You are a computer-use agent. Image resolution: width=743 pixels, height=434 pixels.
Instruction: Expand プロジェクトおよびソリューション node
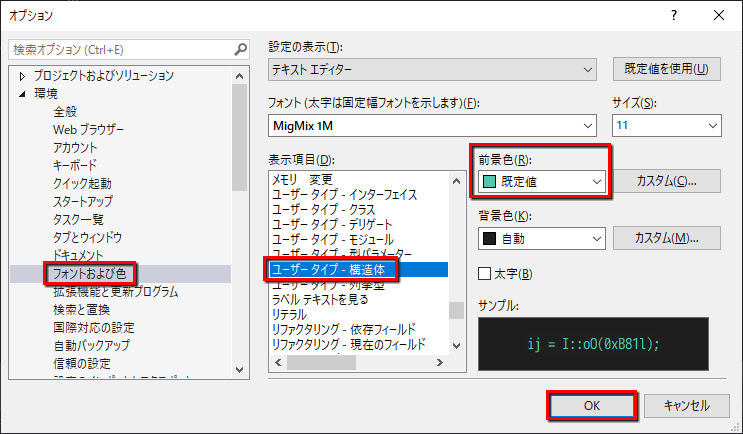22,76
